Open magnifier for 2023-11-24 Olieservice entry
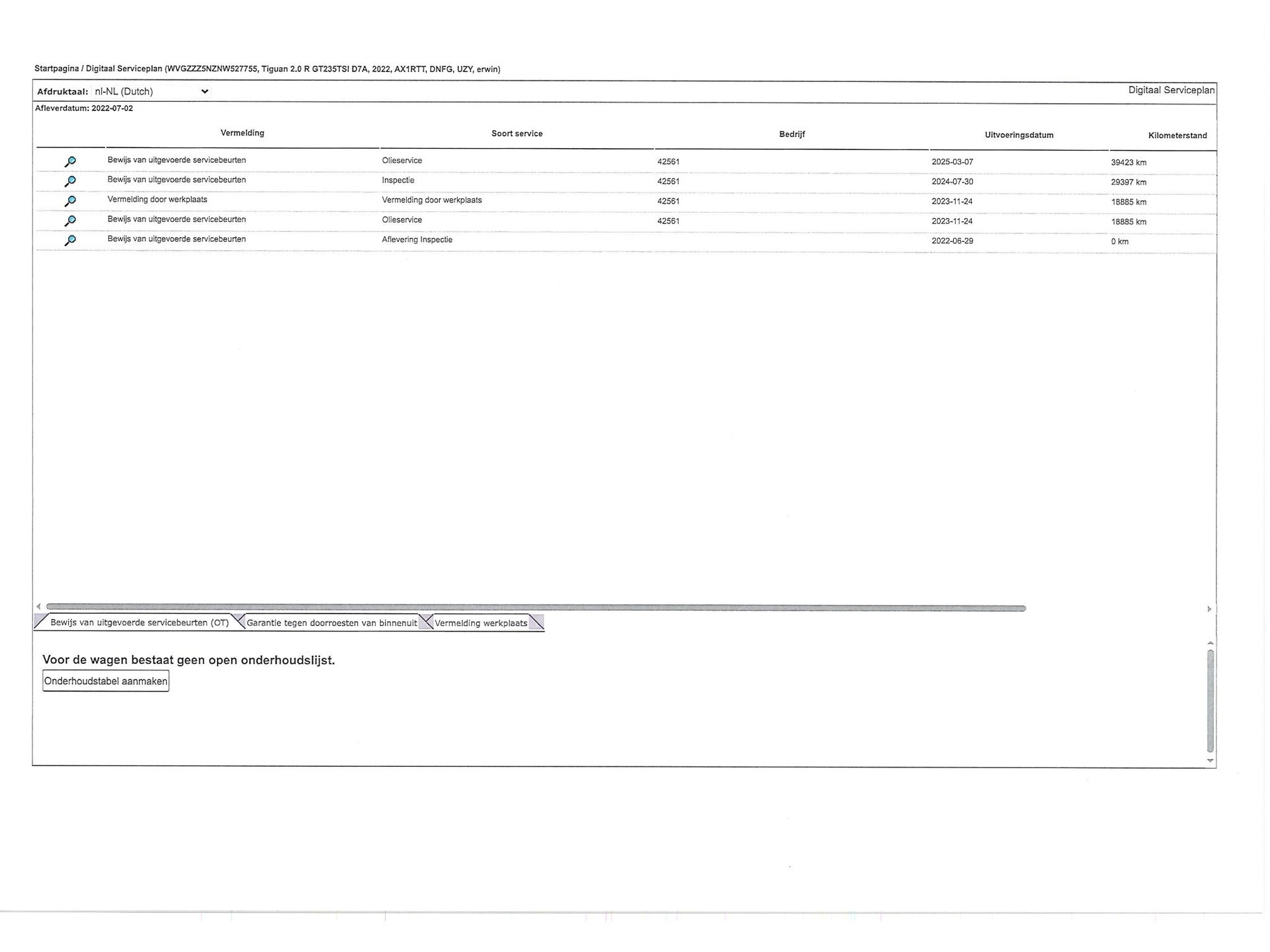1270x952 pixels. click(70, 221)
